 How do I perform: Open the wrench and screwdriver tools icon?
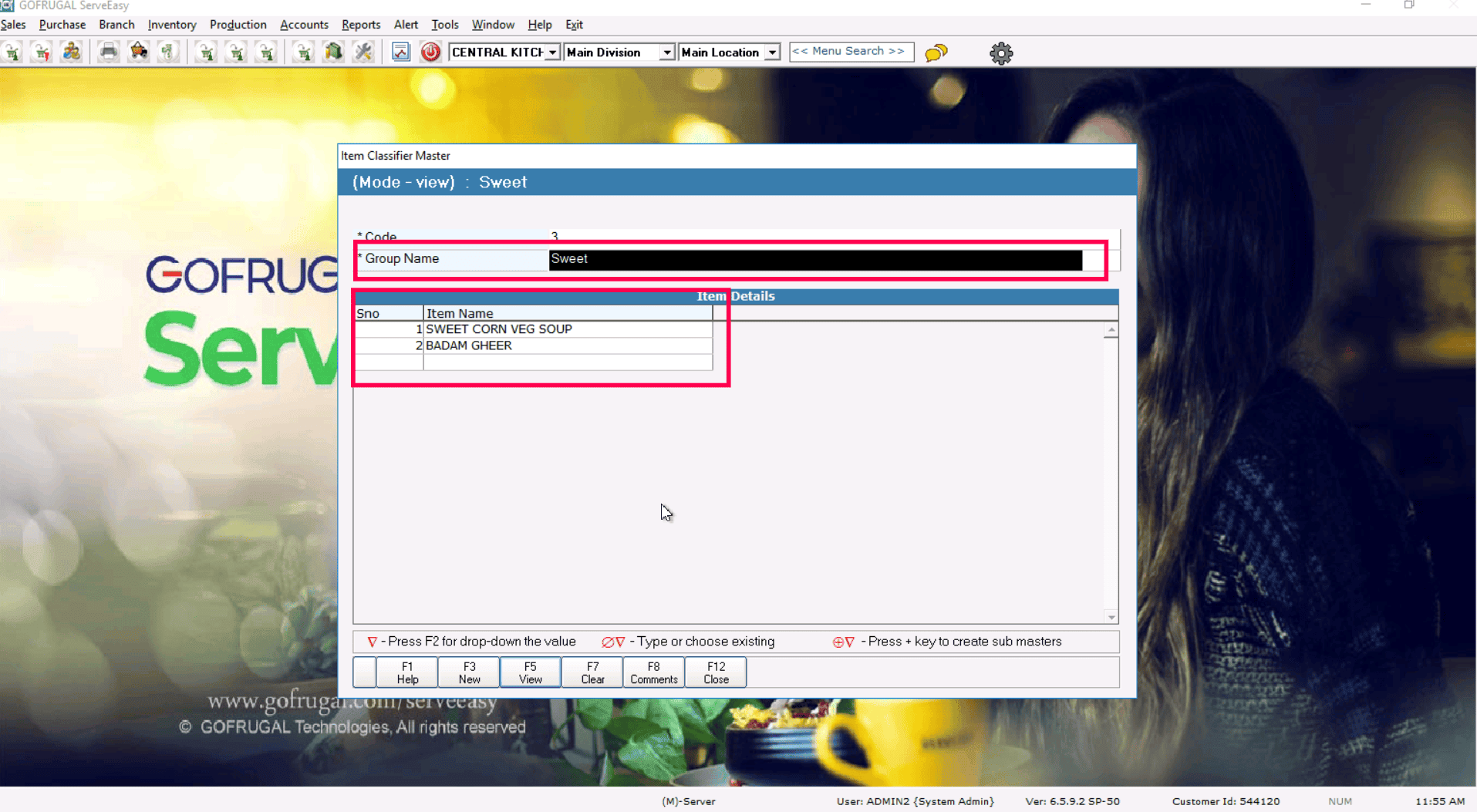click(x=363, y=52)
